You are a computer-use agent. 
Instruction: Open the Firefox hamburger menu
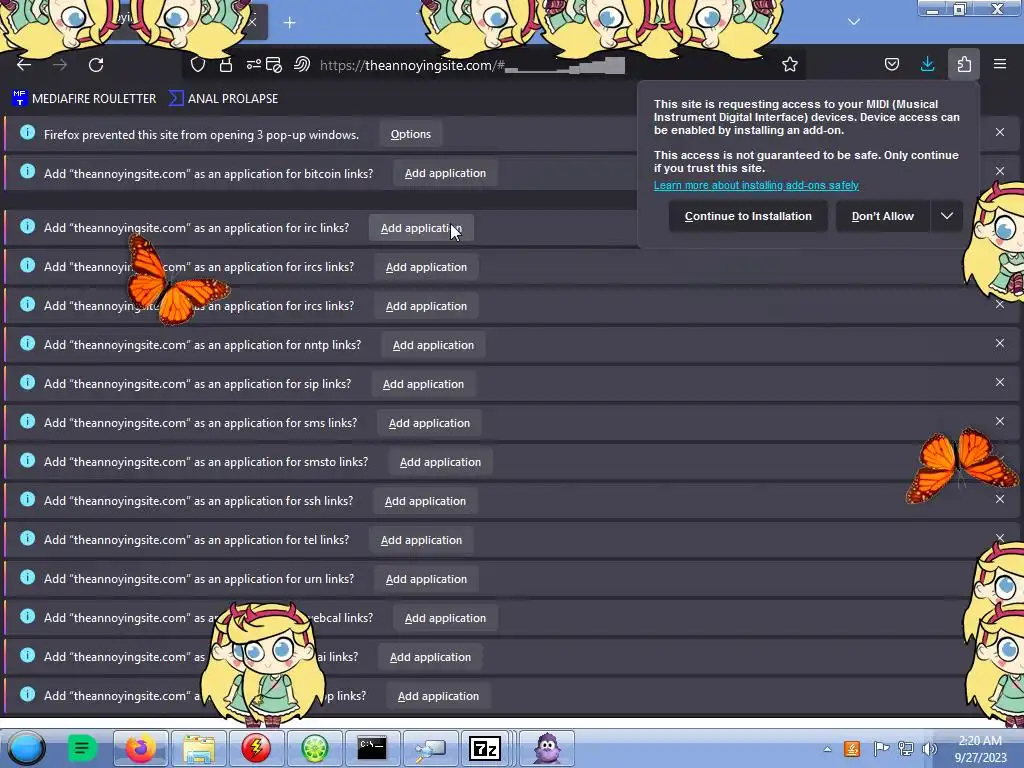click(1000, 64)
